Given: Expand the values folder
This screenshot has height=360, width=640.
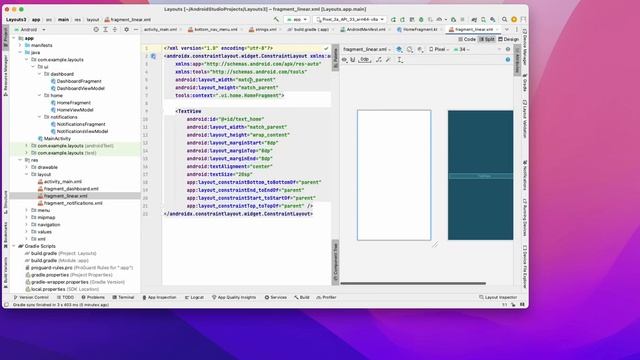Looking at the screenshot, I should pyautogui.click(x=27, y=232).
